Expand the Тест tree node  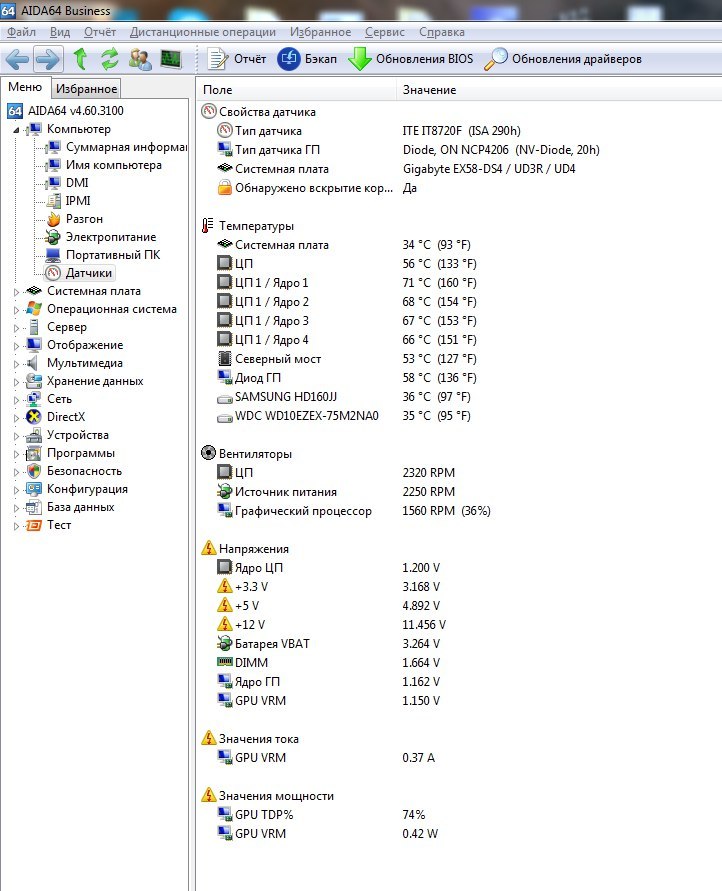click(x=16, y=526)
